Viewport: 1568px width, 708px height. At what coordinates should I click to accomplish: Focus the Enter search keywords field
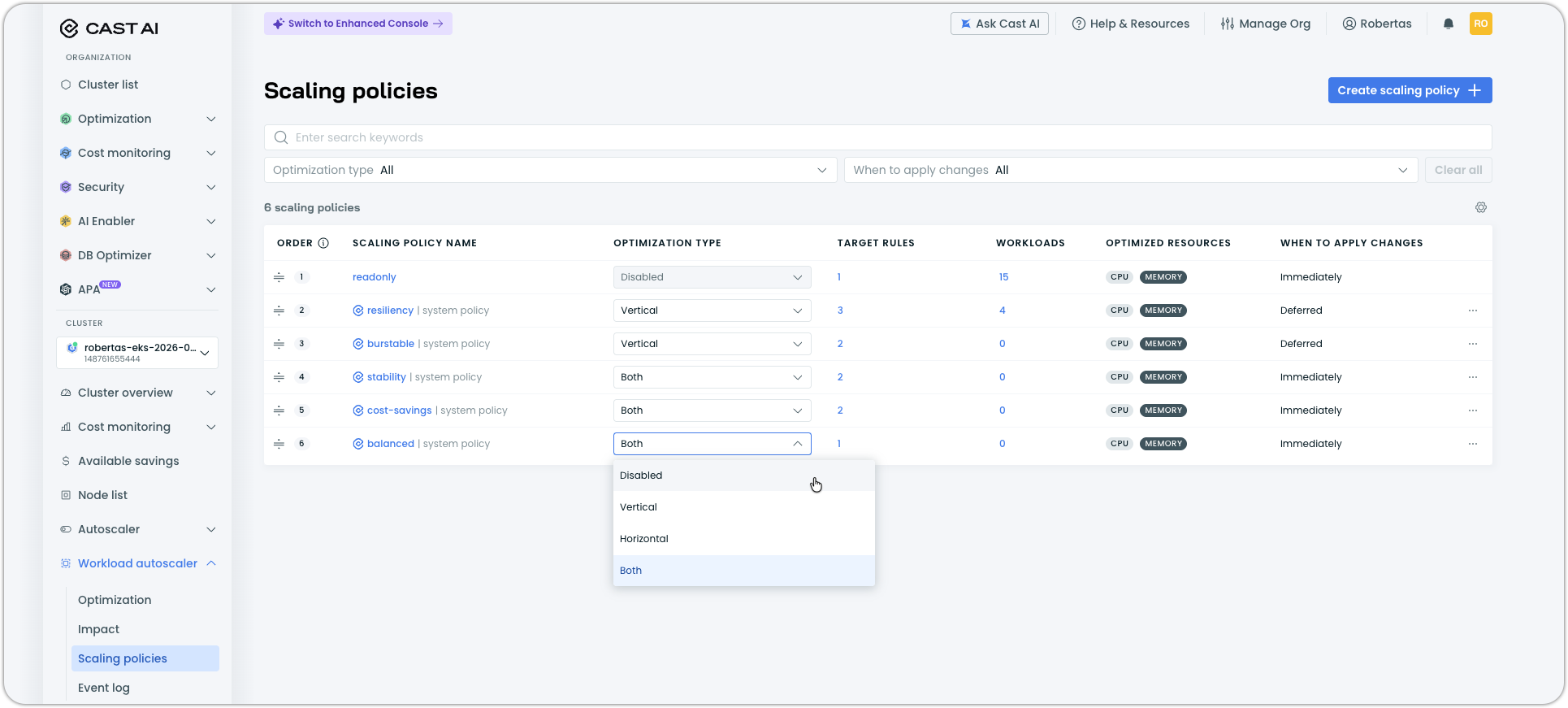(877, 137)
